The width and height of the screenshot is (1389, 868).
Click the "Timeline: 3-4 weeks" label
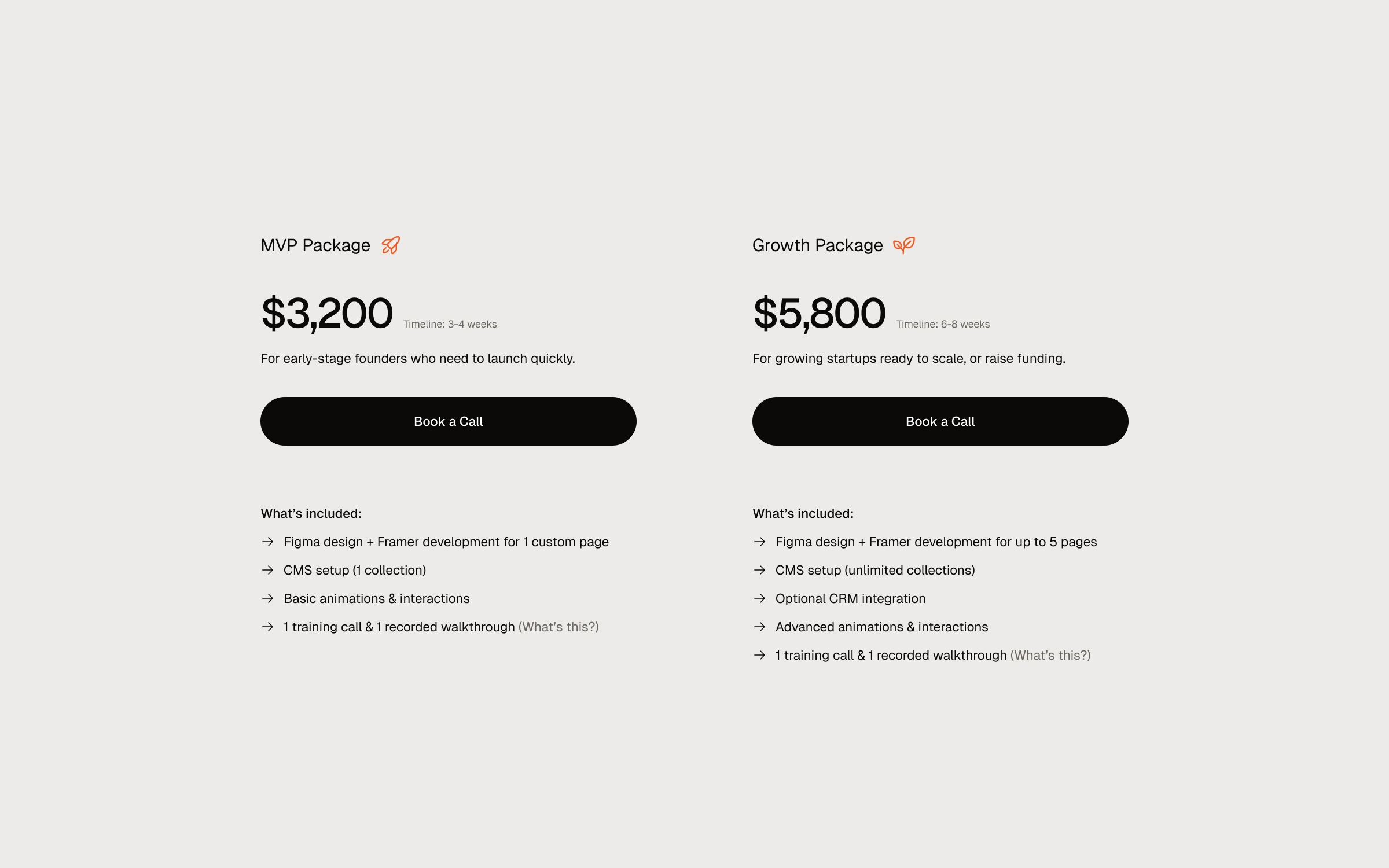point(450,324)
